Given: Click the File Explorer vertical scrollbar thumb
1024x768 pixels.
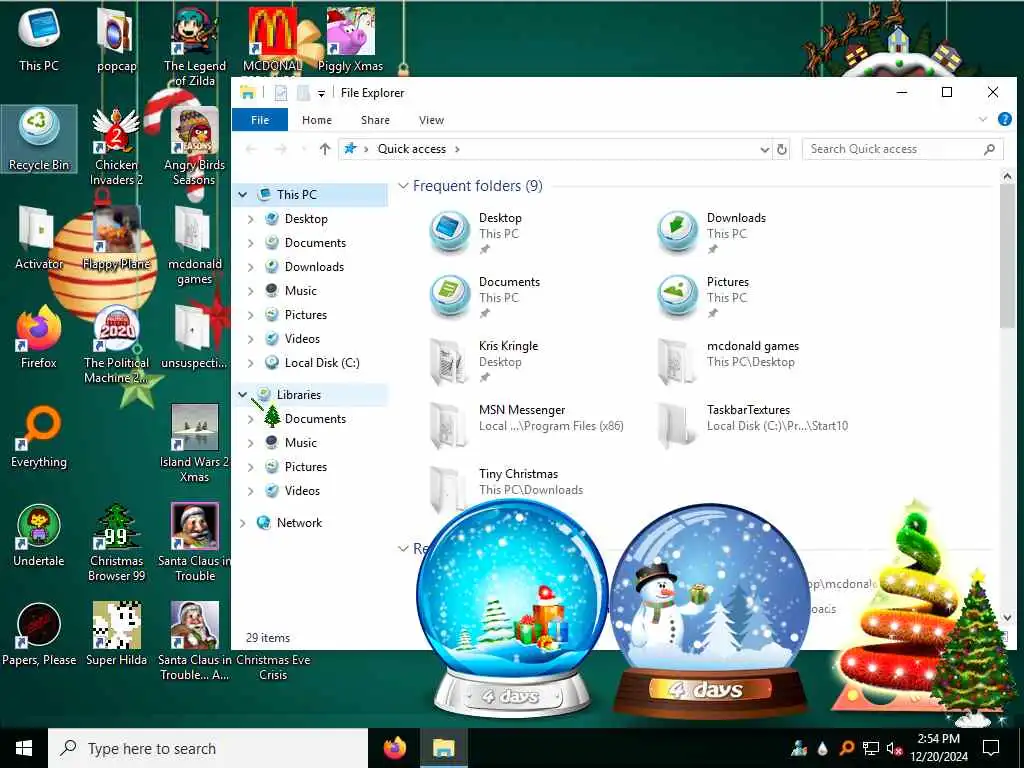Looking at the screenshot, I should [x=1006, y=256].
